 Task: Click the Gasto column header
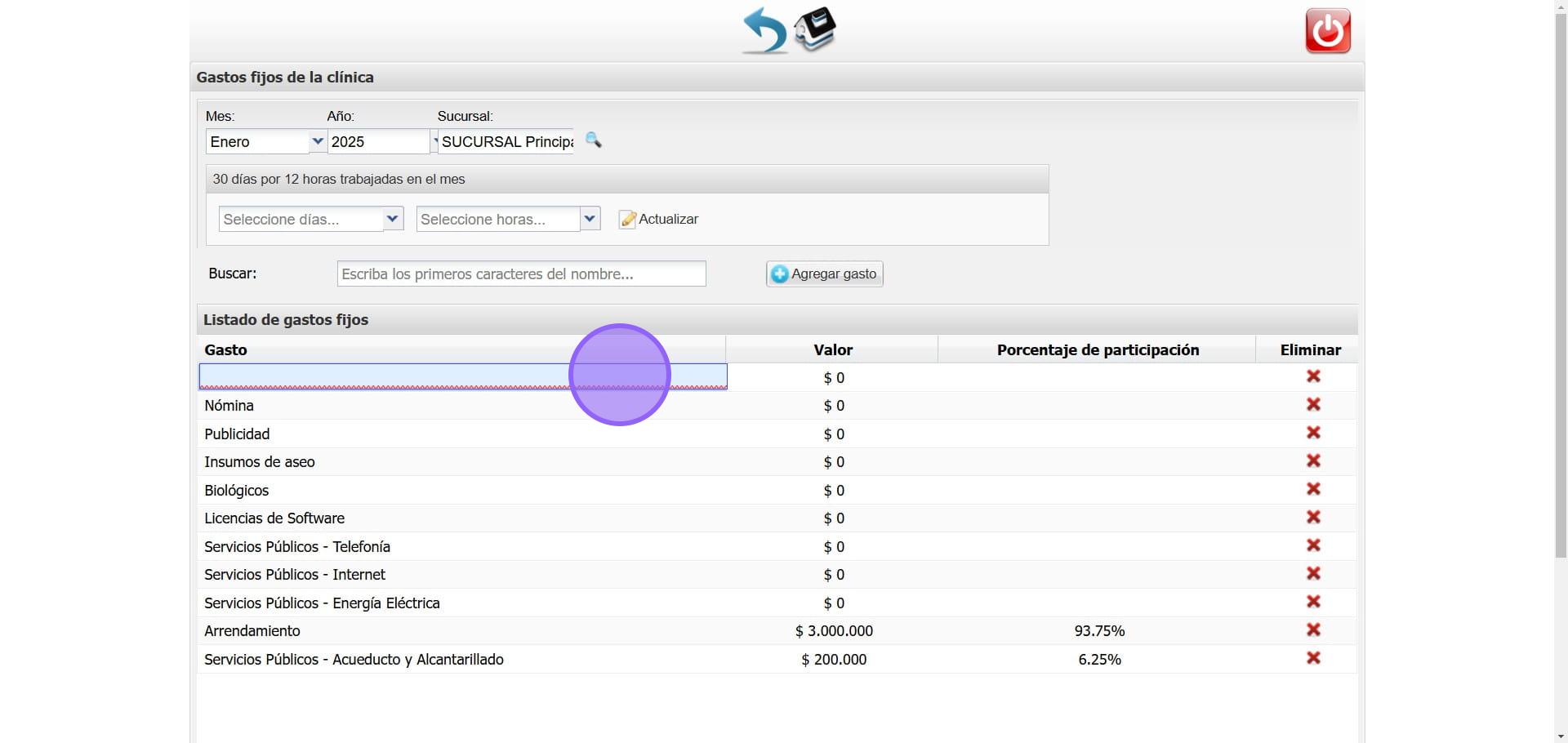[x=225, y=349]
